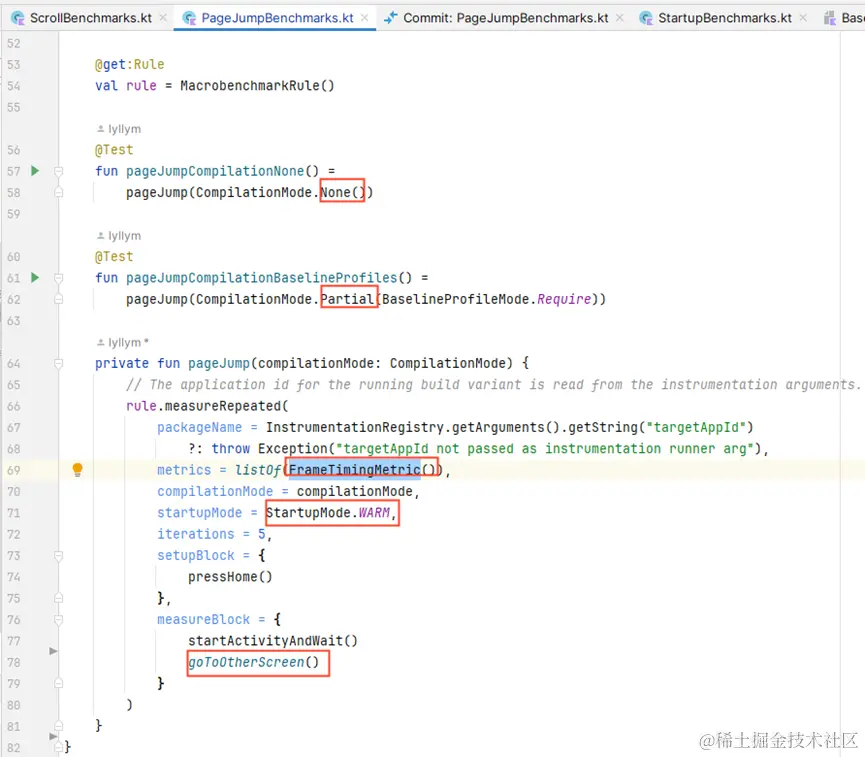Screen dimensions: 865x757
Task: Click Kotlin file icon on PageJumpBenchmarks.kt tab
Action: click(189, 18)
